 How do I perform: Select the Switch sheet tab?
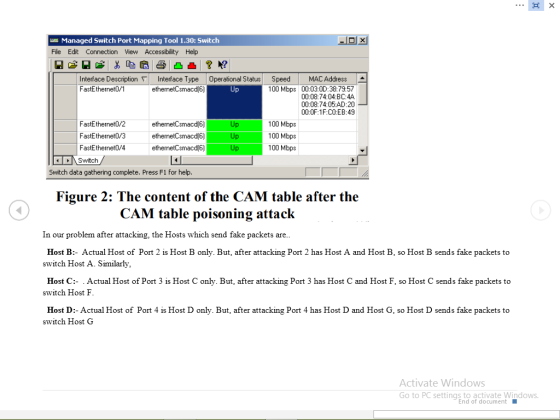pyautogui.click(x=88, y=160)
